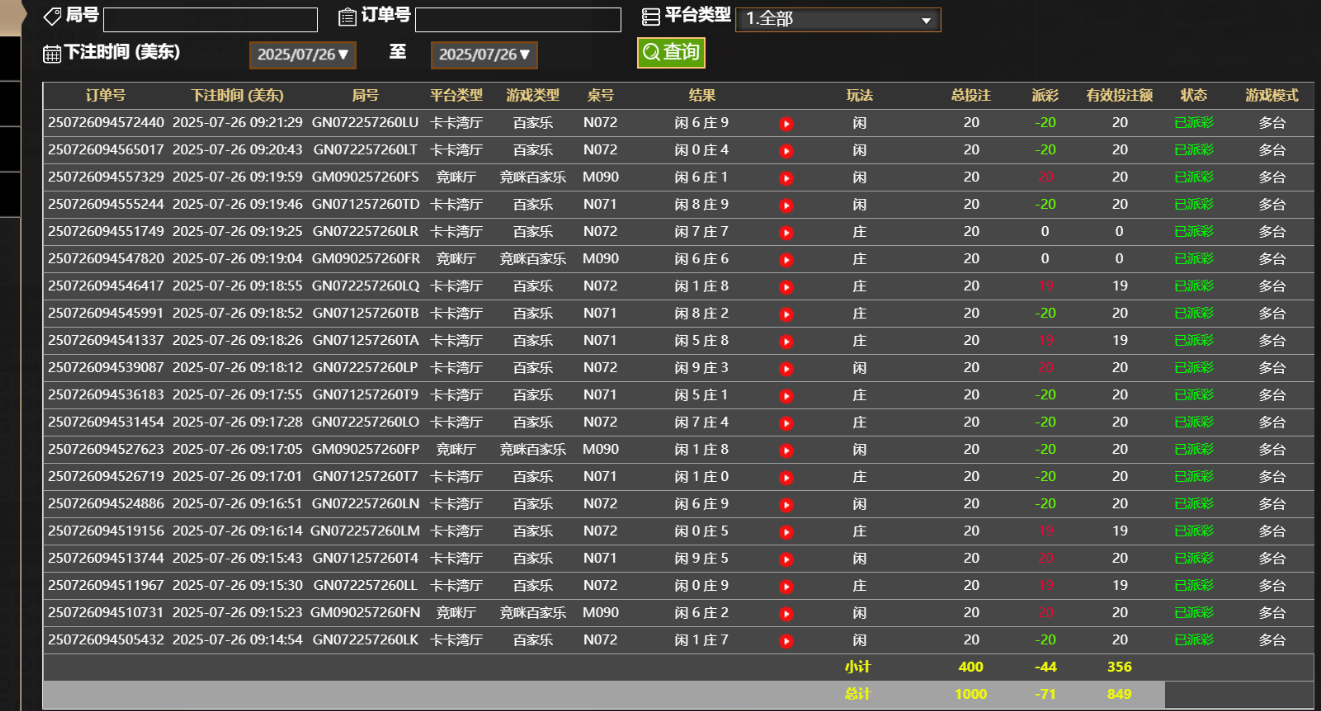Play replay for the N071 row at 09:19:46
The height and width of the screenshot is (711, 1321).
[x=786, y=204]
